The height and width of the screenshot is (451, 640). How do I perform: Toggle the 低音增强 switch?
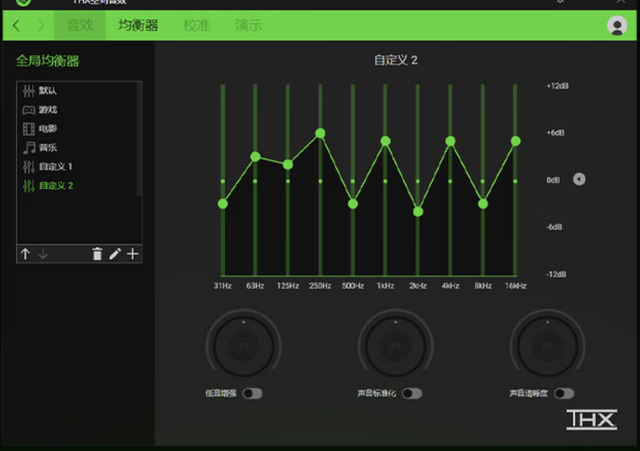[x=252, y=394]
